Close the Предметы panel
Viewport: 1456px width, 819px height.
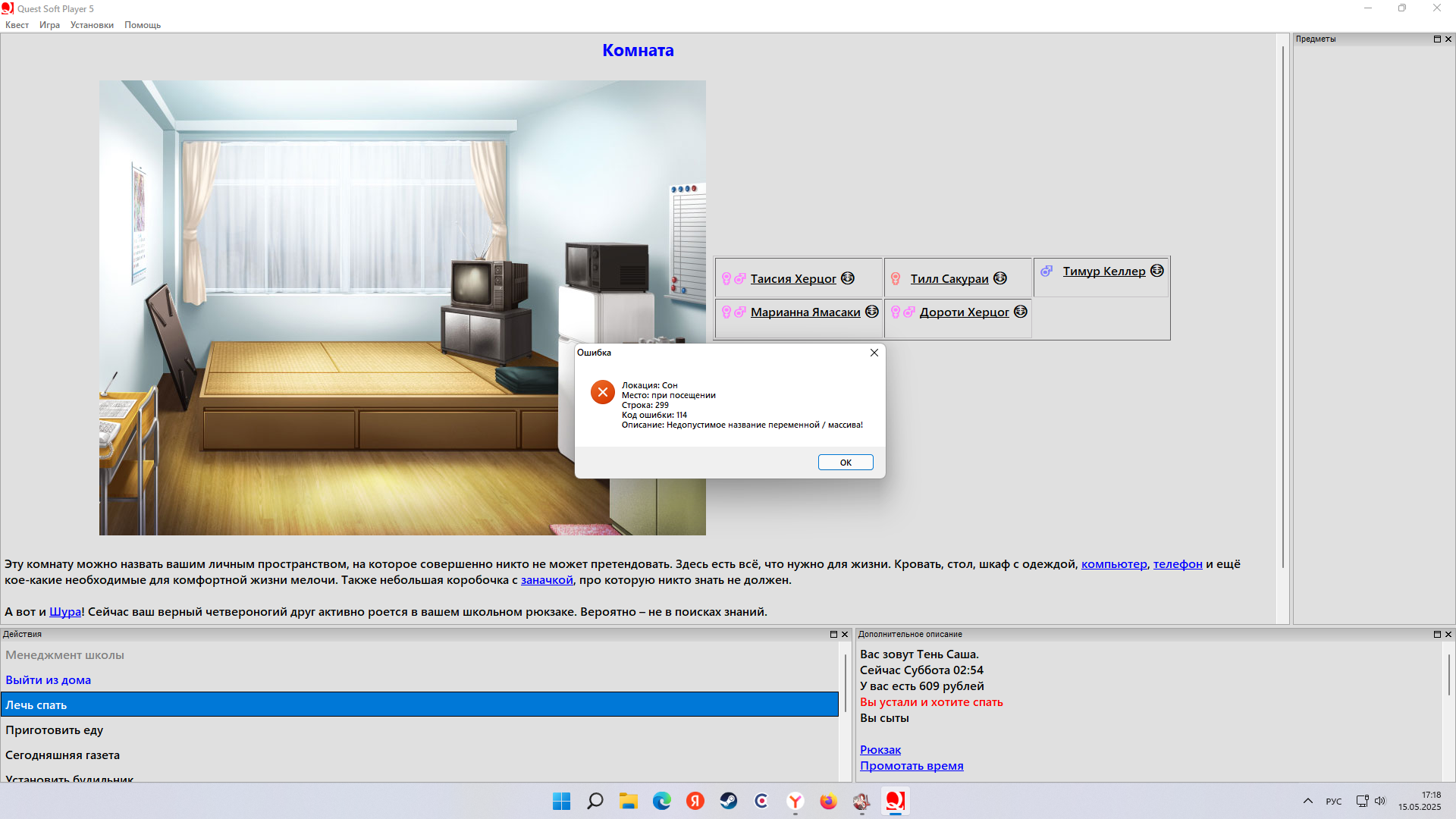(x=1448, y=39)
